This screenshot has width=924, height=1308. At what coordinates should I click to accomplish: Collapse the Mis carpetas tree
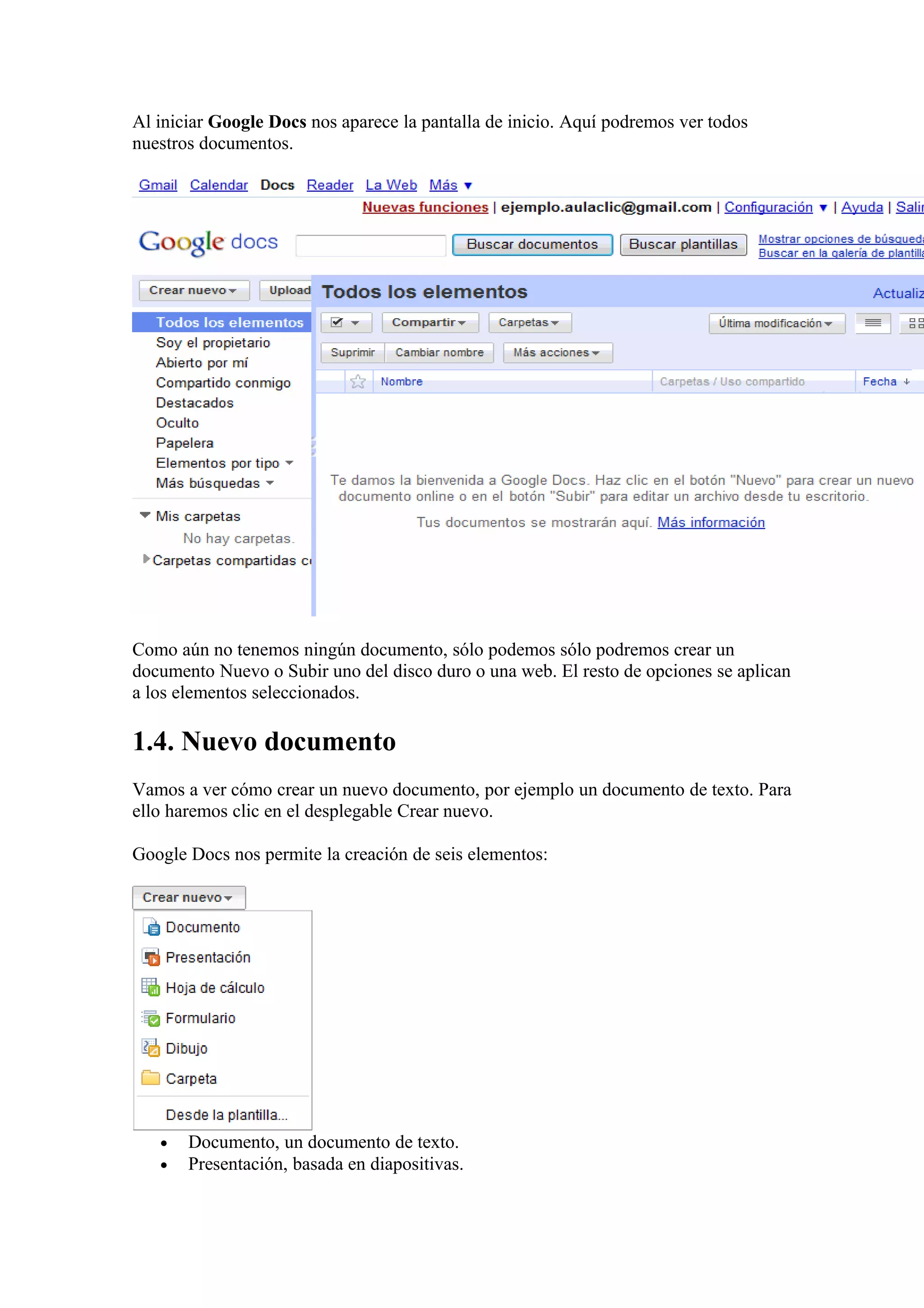145,515
